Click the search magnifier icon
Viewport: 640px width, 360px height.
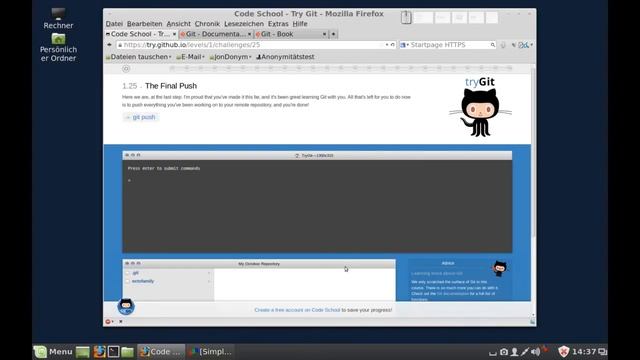493,45
